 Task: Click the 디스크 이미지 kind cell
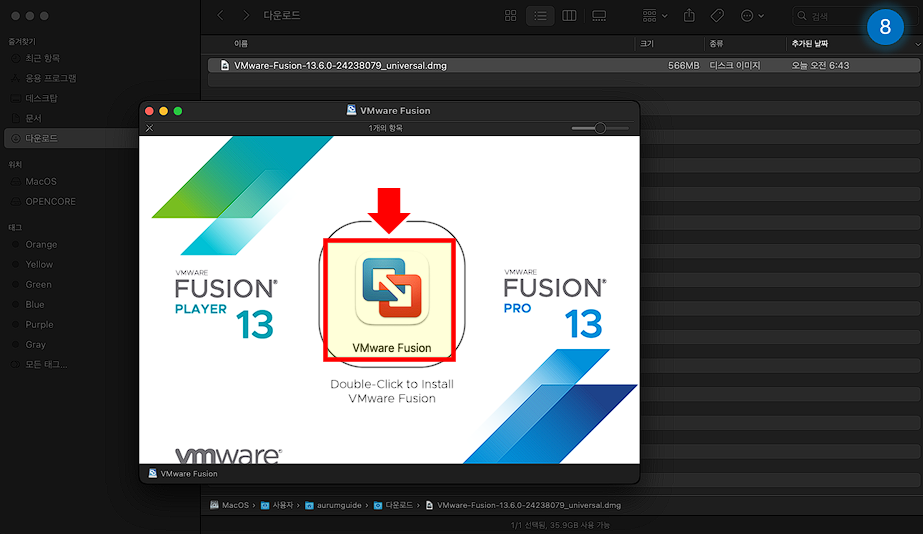[735, 65]
